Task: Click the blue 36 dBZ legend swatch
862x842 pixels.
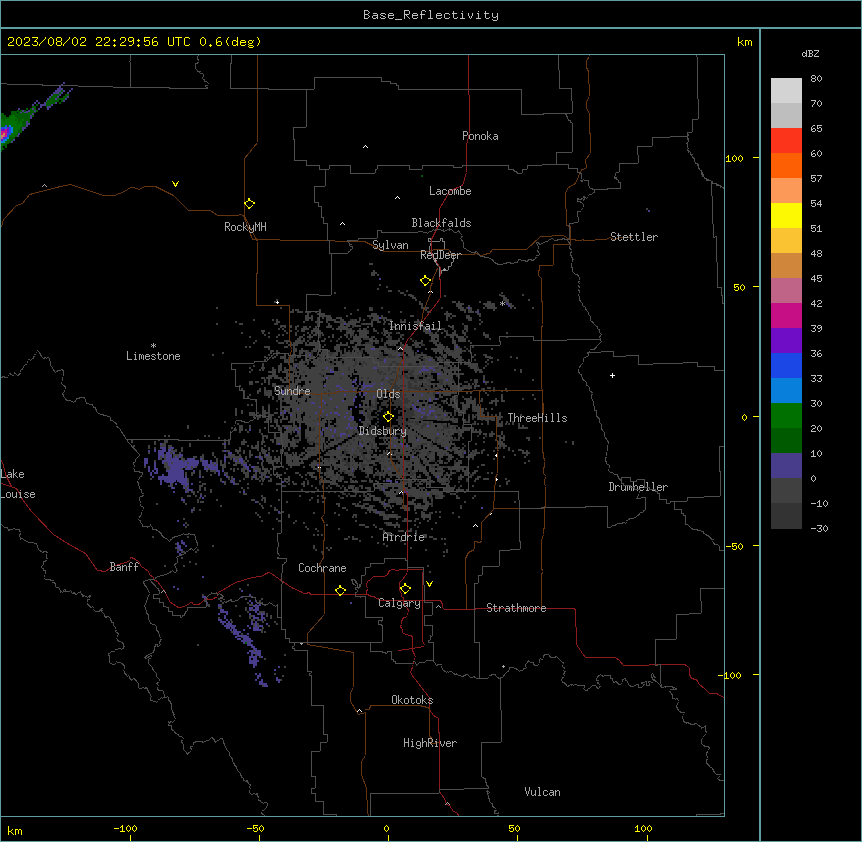Action: click(786, 365)
